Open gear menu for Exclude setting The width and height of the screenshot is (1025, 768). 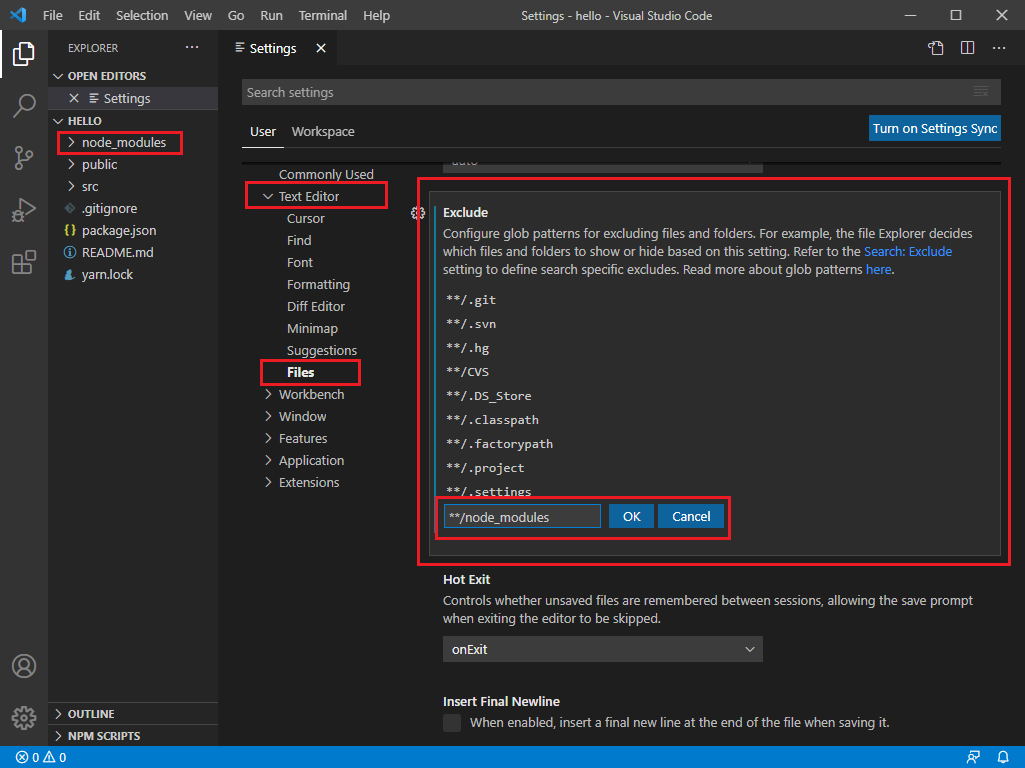[418, 213]
